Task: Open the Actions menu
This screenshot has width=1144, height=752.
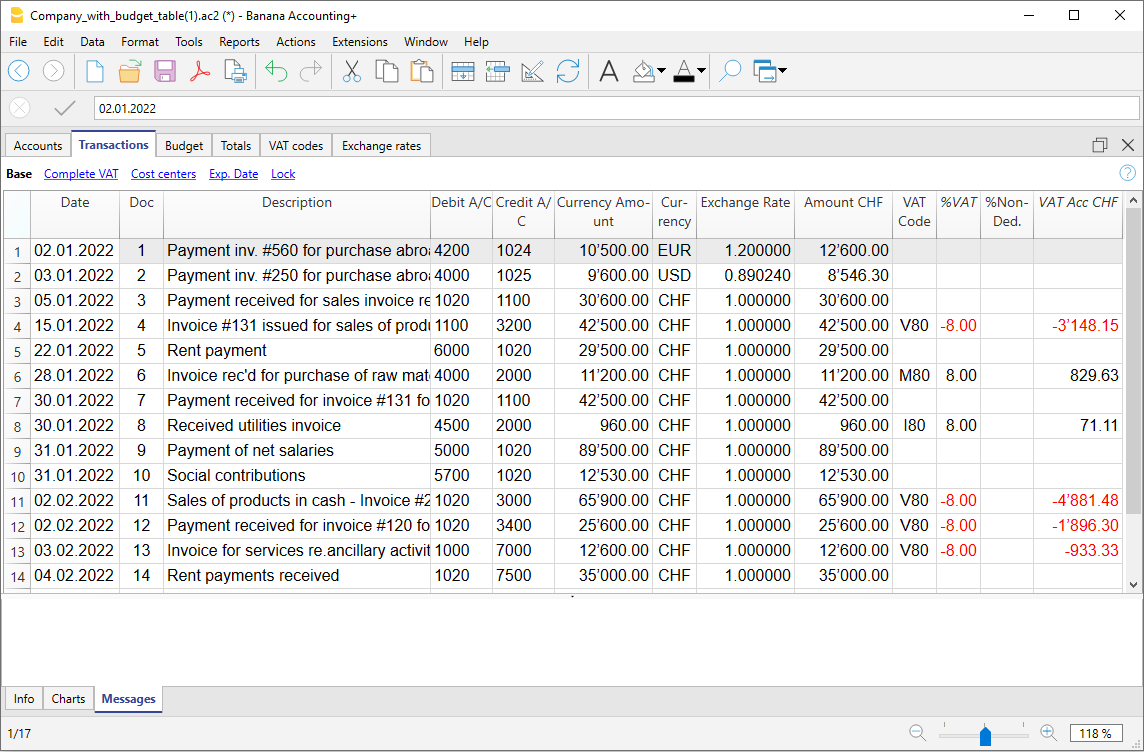Action: (295, 42)
